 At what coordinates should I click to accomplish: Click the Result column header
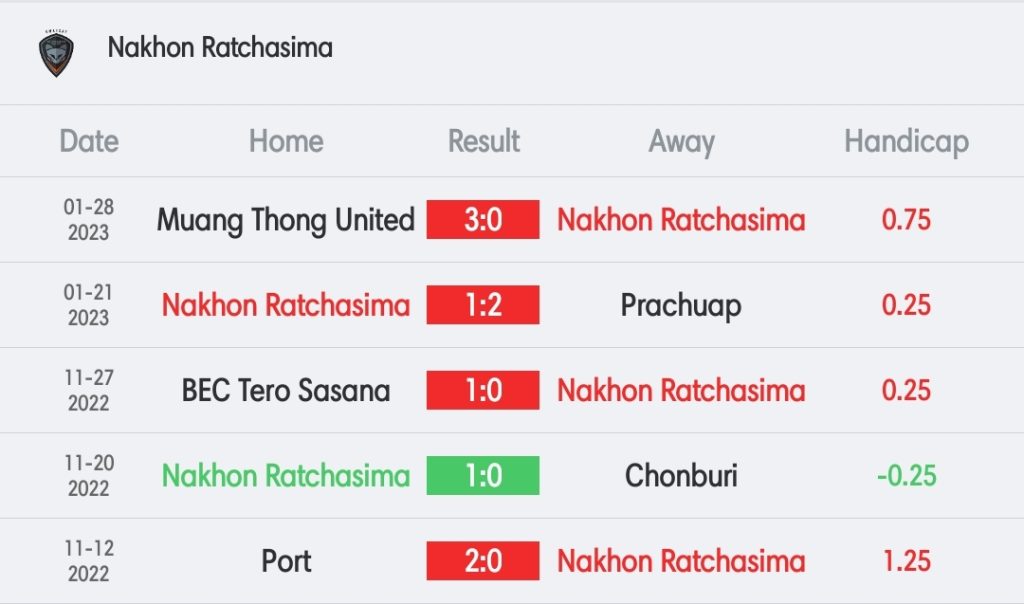(x=484, y=141)
